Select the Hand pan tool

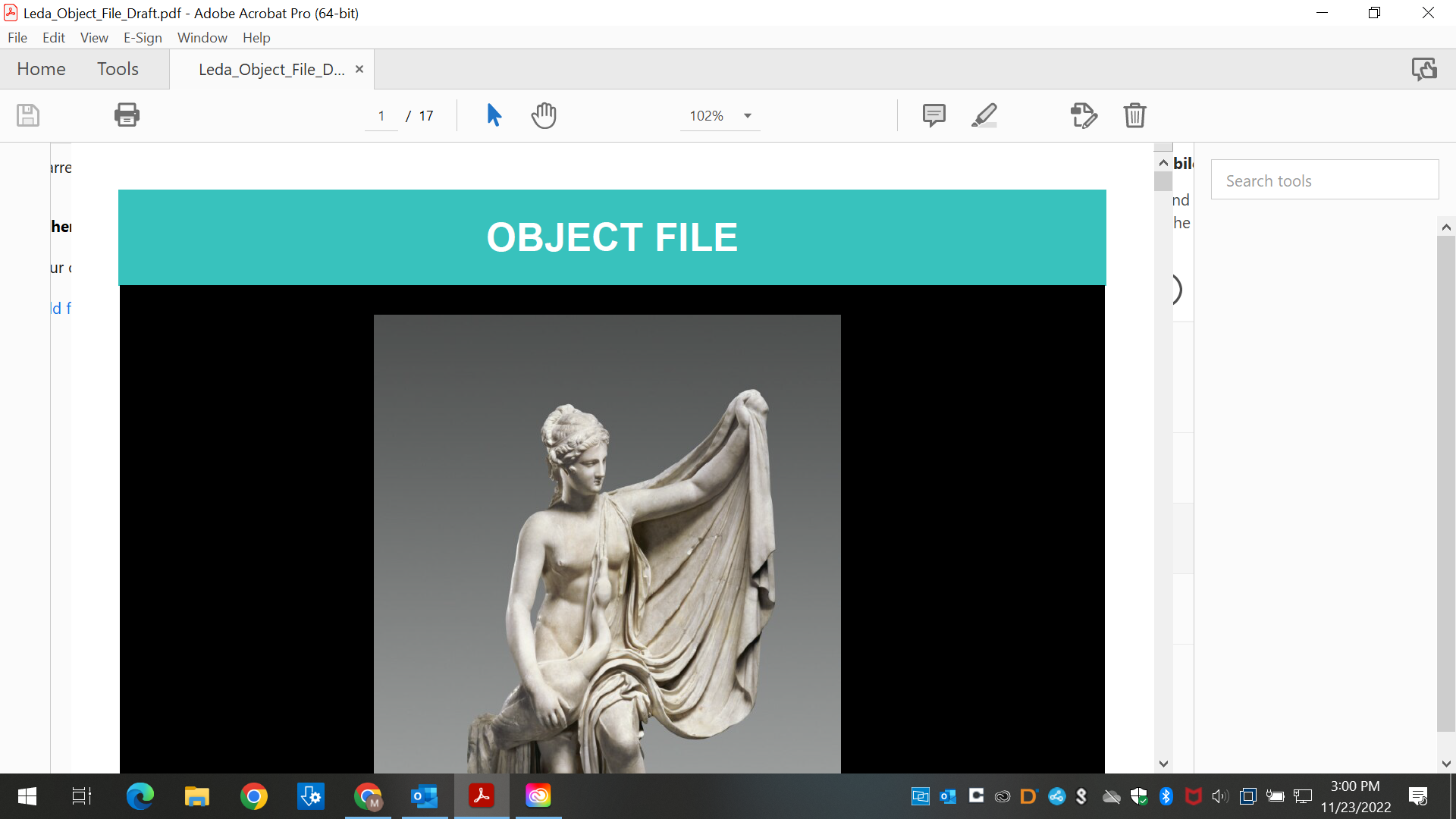coord(544,115)
